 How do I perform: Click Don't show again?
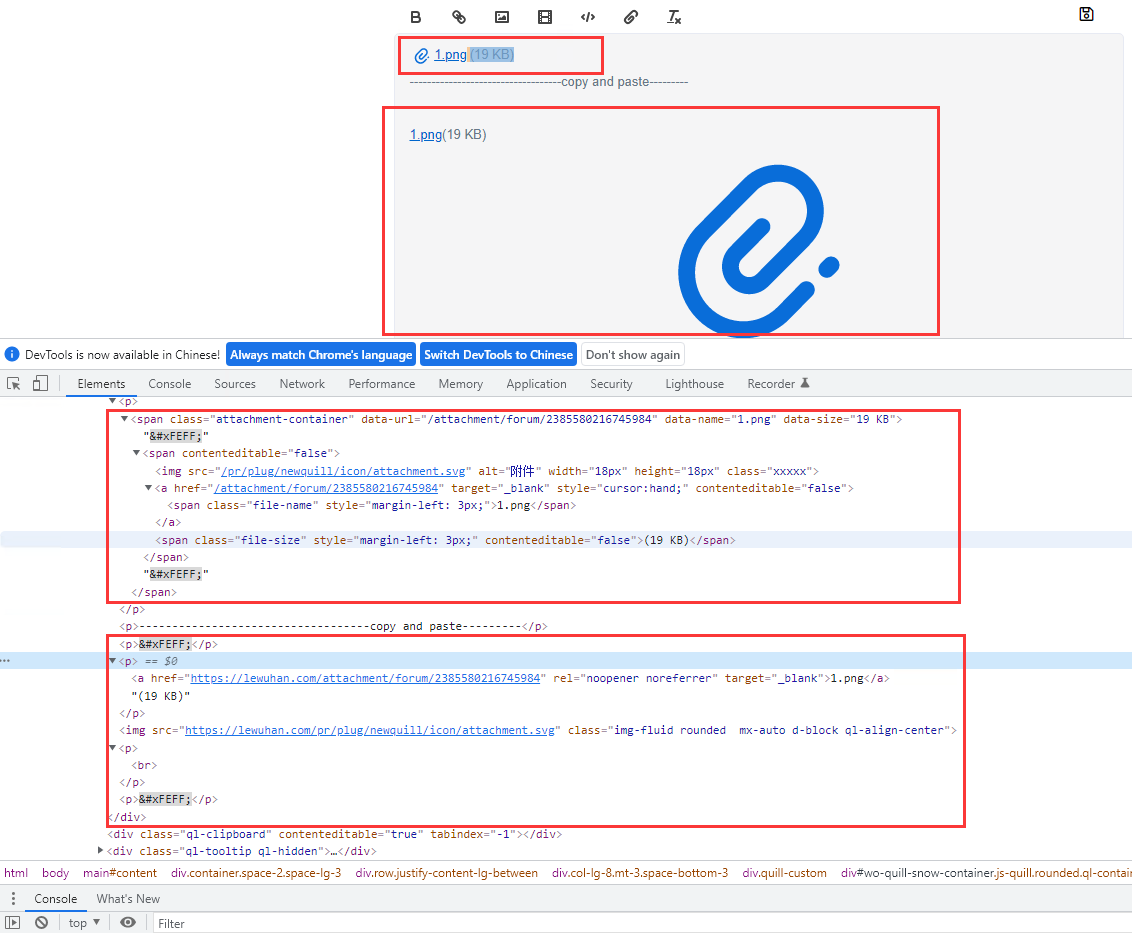(632, 355)
